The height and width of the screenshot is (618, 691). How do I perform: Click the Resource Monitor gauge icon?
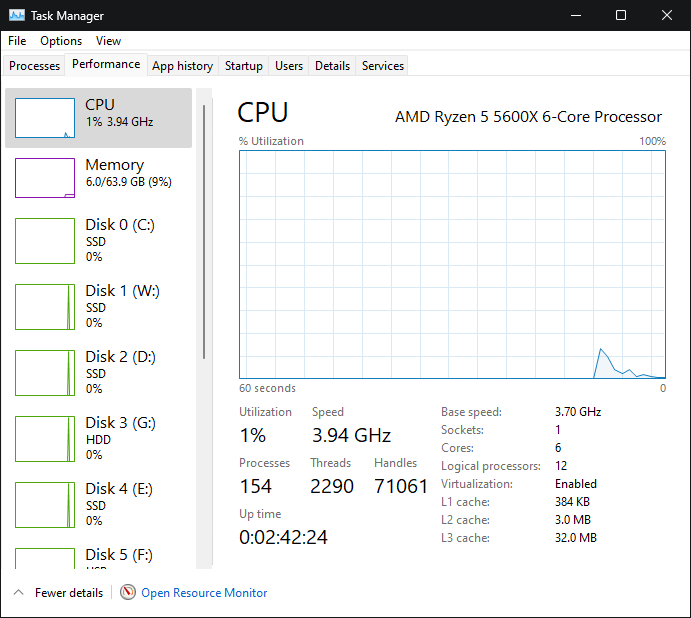[128, 592]
